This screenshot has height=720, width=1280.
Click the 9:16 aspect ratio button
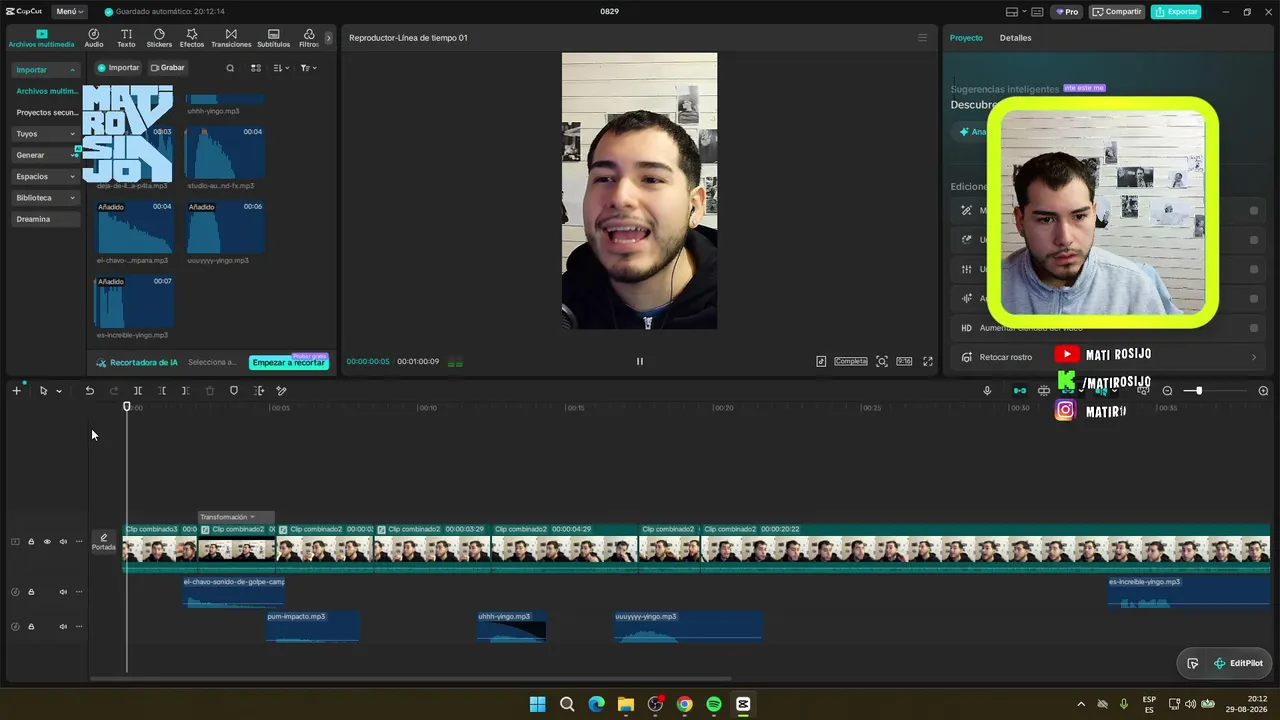(904, 361)
